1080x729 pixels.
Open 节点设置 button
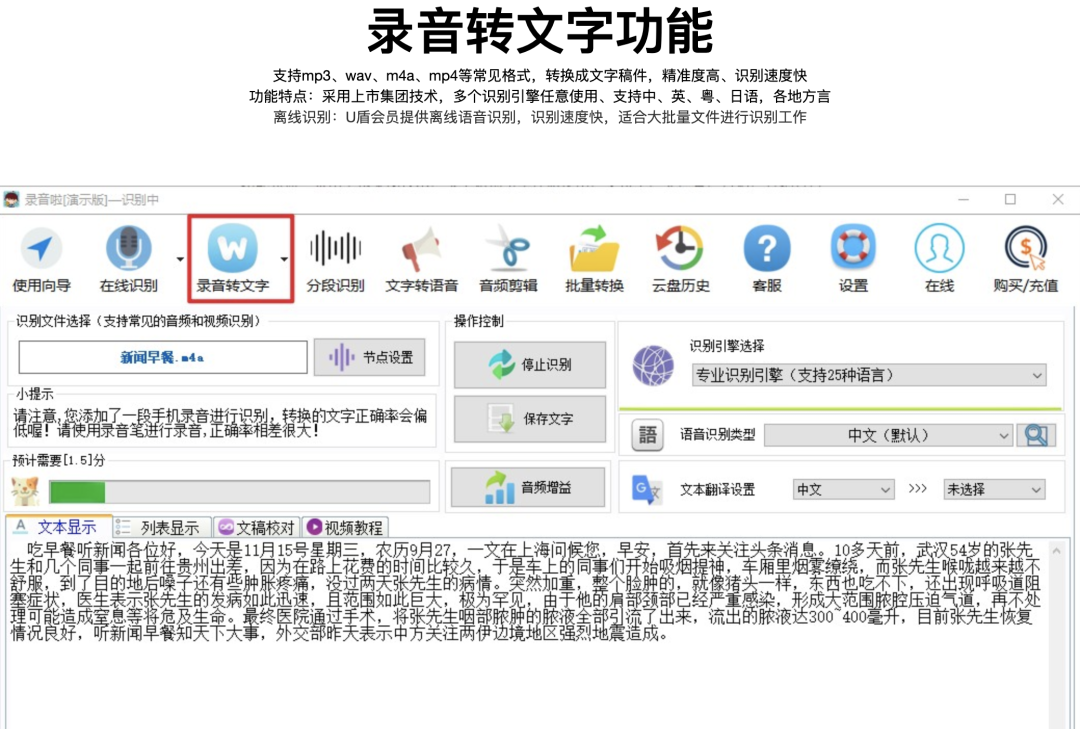click(x=369, y=357)
